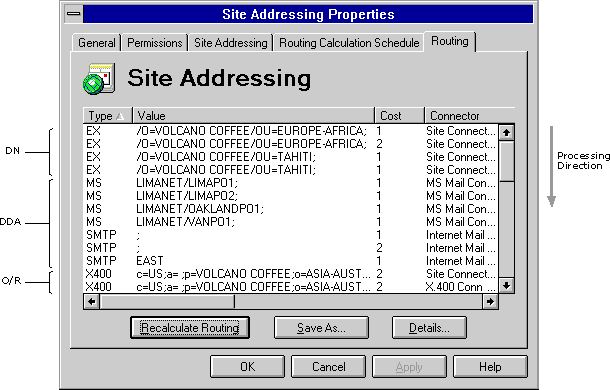
Task: Select X400 row using X.400 Conn connector
Action: [x=291, y=287]
